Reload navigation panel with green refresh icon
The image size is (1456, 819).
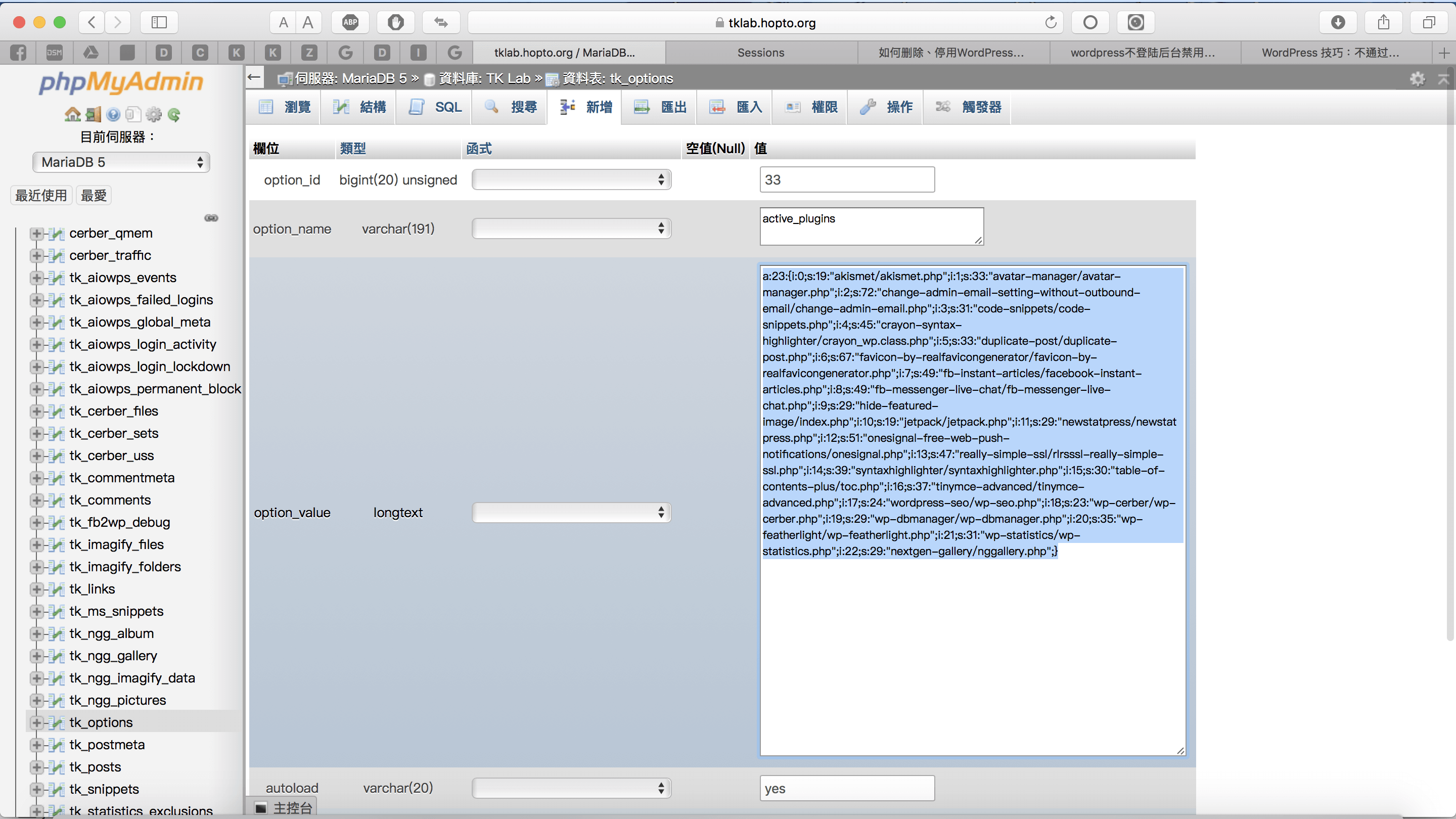[174, 115]
